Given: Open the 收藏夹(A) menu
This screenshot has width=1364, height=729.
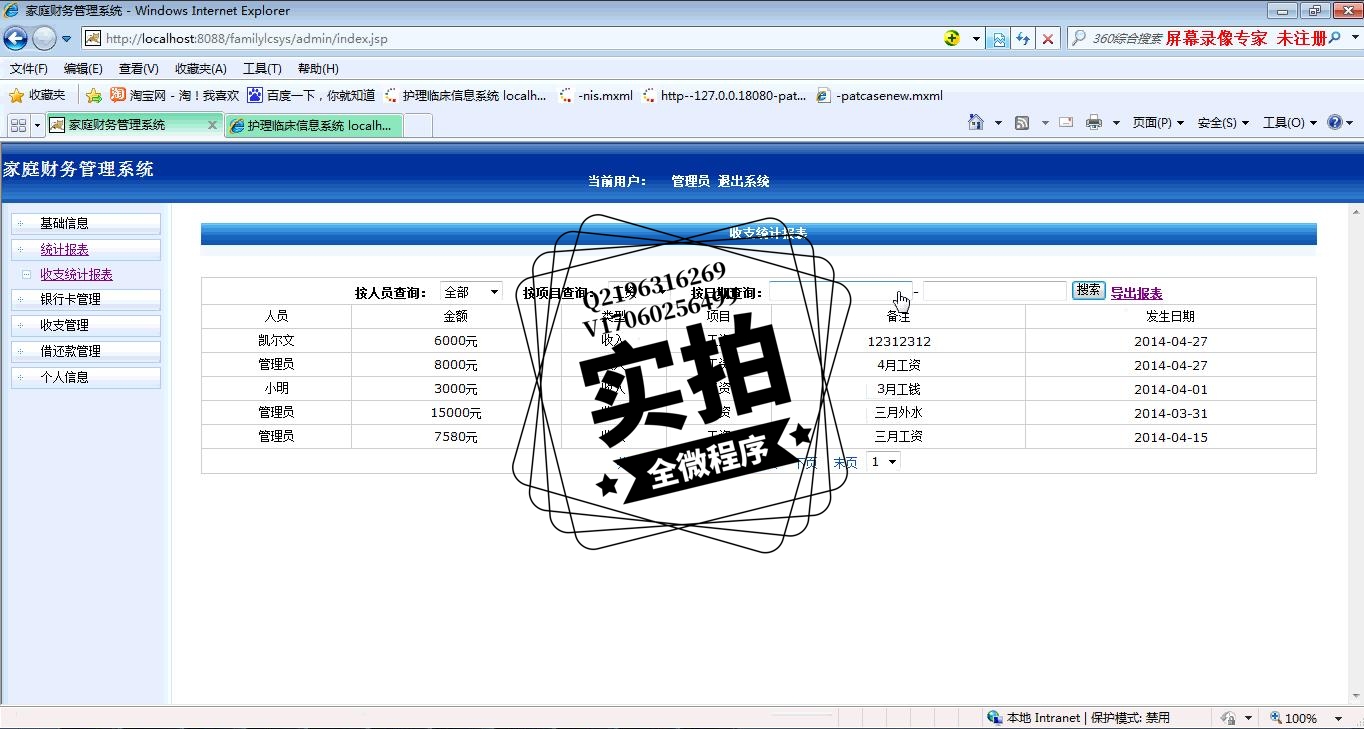Looking at the screenshot, I should (x=201, y=69).
